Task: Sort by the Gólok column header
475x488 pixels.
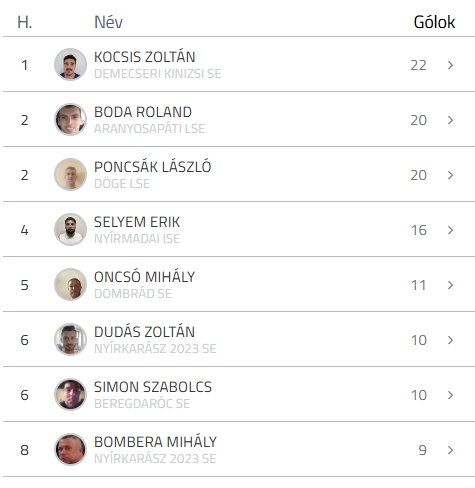Action: (434, 22)
